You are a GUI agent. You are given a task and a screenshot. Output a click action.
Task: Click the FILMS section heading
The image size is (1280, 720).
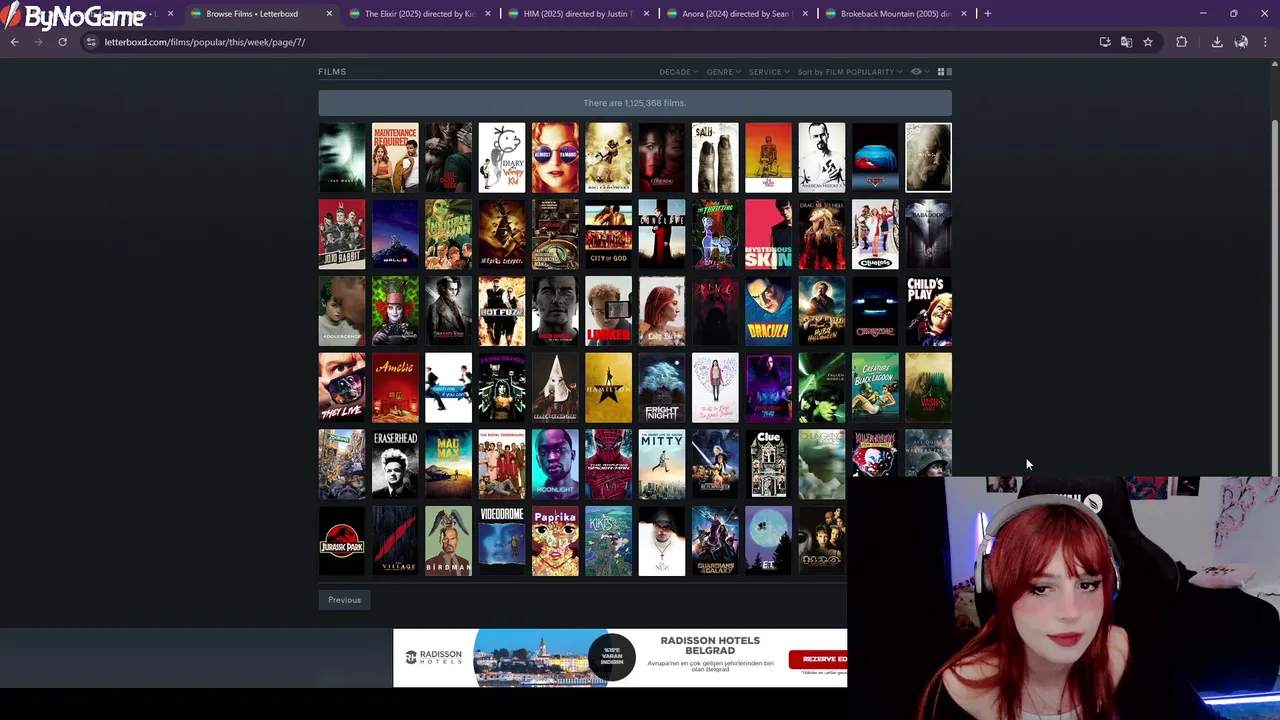point(332,72)
